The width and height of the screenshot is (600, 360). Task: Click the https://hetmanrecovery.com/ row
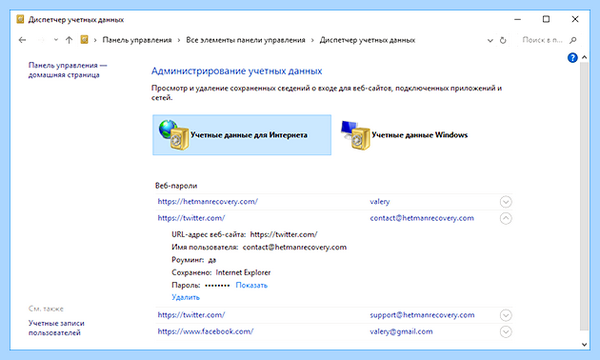[x=334, y=202]
